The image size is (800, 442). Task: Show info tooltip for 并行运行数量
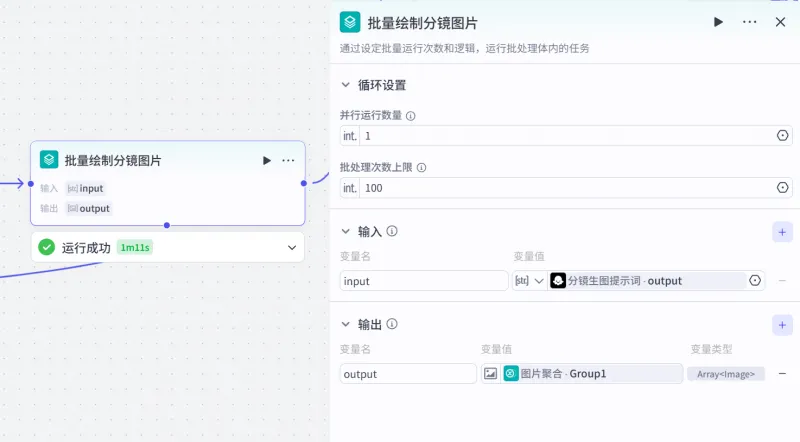coord(411,116)
